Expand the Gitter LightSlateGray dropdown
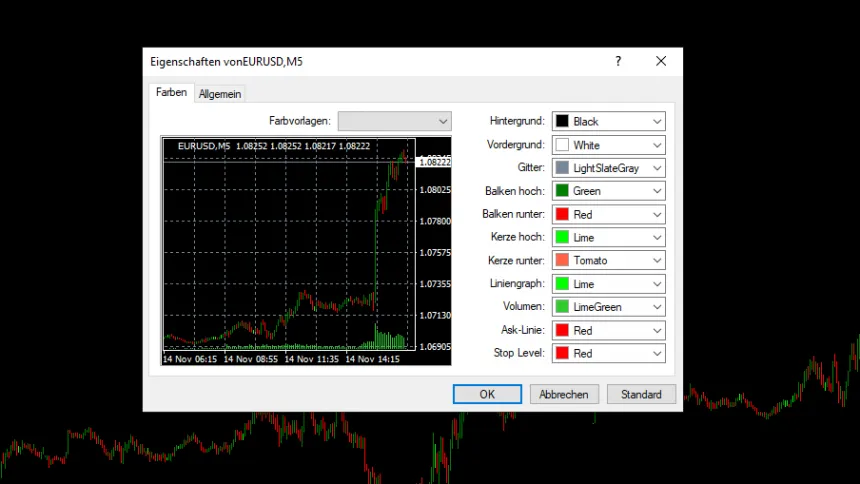Screen dimensions: 860x484 click(656, 168)
